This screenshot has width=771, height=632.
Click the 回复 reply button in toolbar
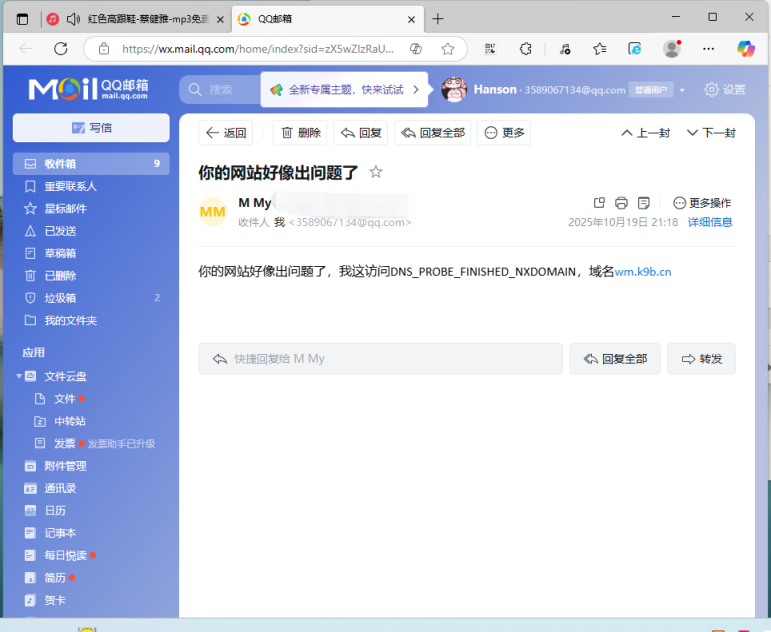click(361, 133)
